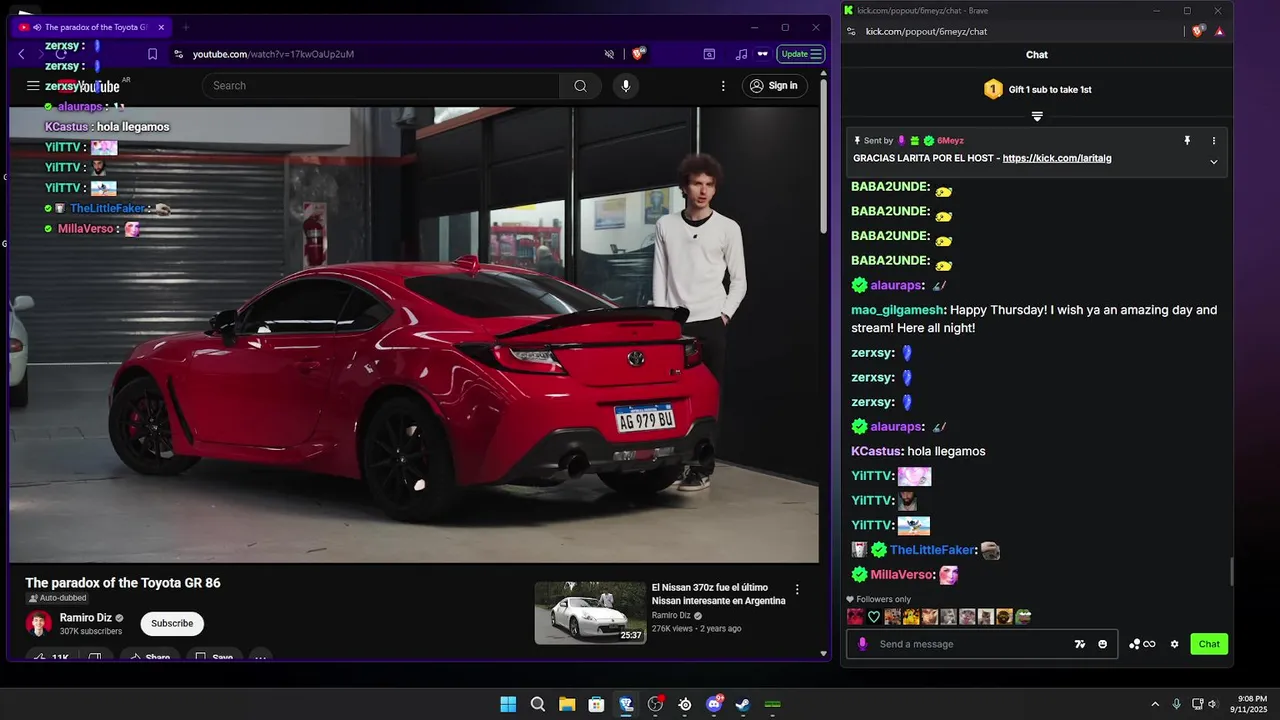The width and height of the screenshot is (1280, 720).
Task: Click the green Chat send button
Action: 1209,644
